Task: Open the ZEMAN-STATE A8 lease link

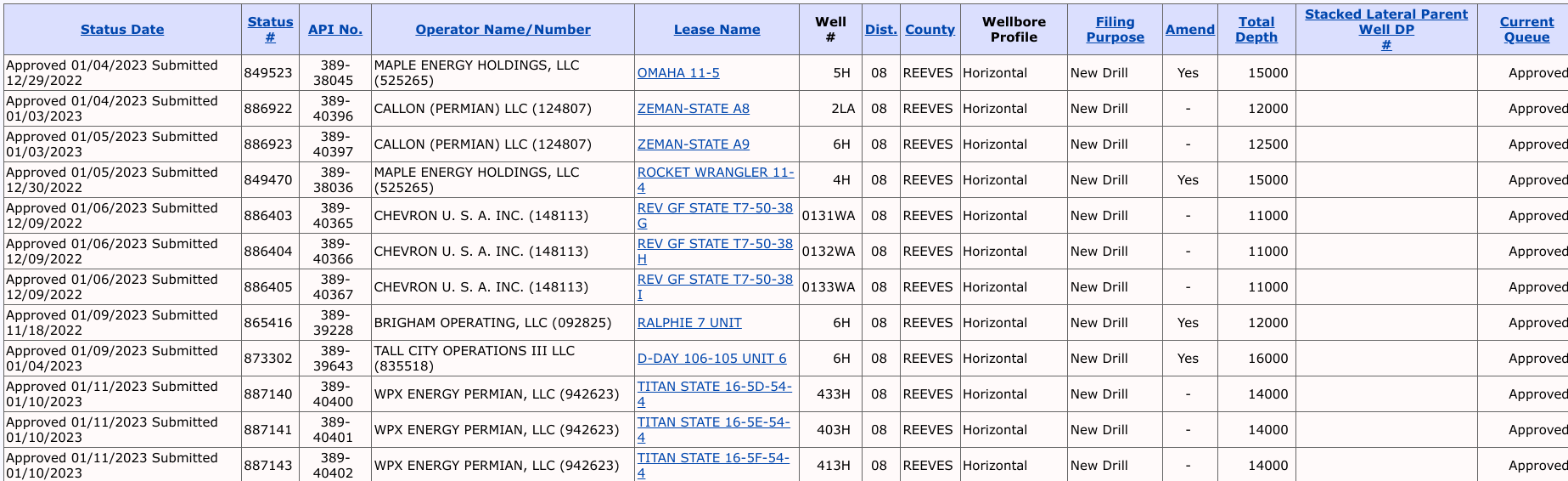Action: pos(694,109)
